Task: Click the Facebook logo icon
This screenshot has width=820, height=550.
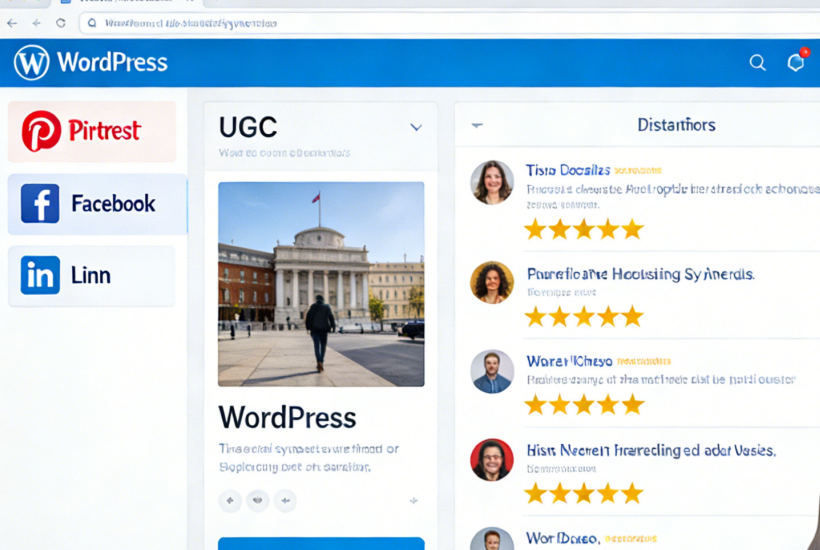Action: pyautogui.click(x=40, y=204)
